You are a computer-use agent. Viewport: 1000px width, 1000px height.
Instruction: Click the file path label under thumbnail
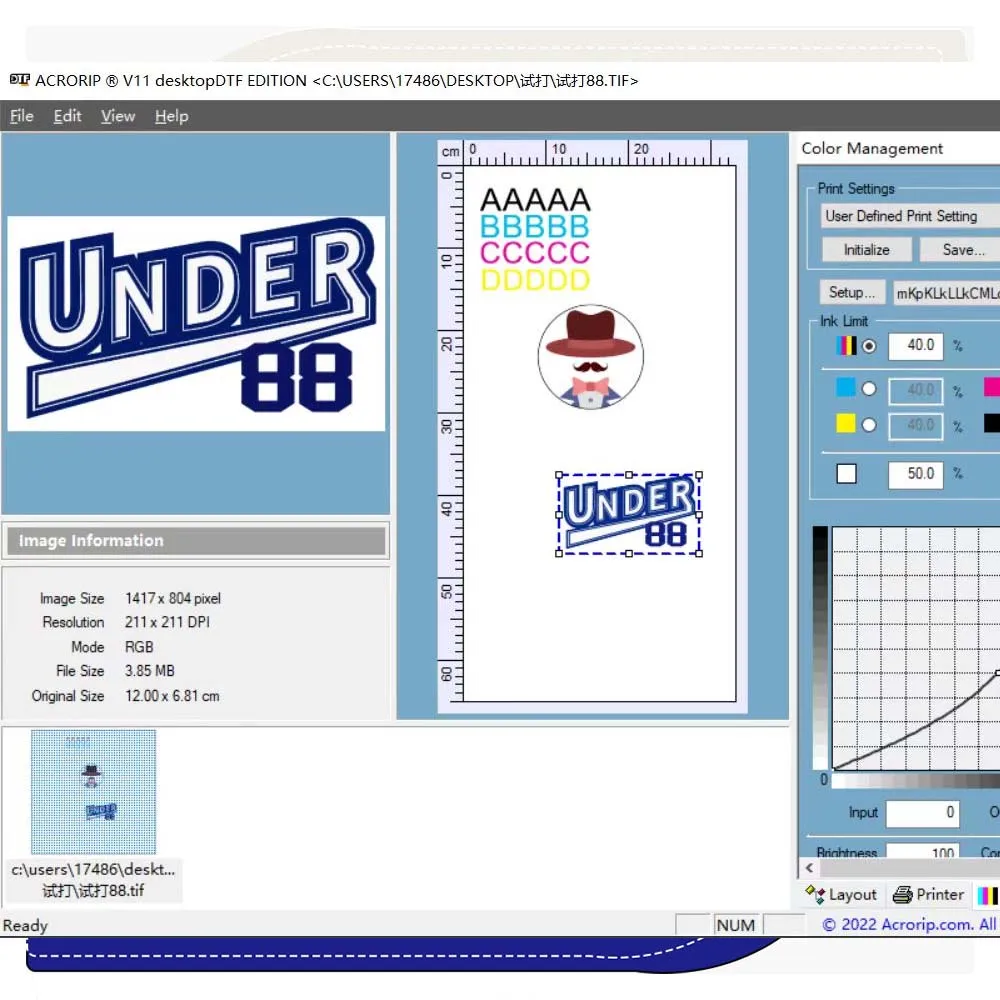click(x=94, y=880)
